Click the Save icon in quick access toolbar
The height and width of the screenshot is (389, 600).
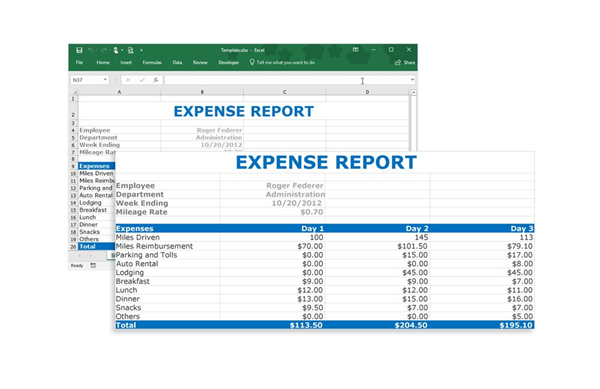[x=79, y=50]
